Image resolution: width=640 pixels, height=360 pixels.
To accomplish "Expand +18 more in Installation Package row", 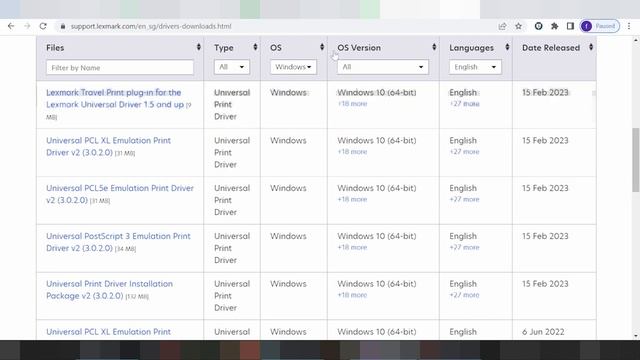I will pyautogui.click(x=352, y=295).
